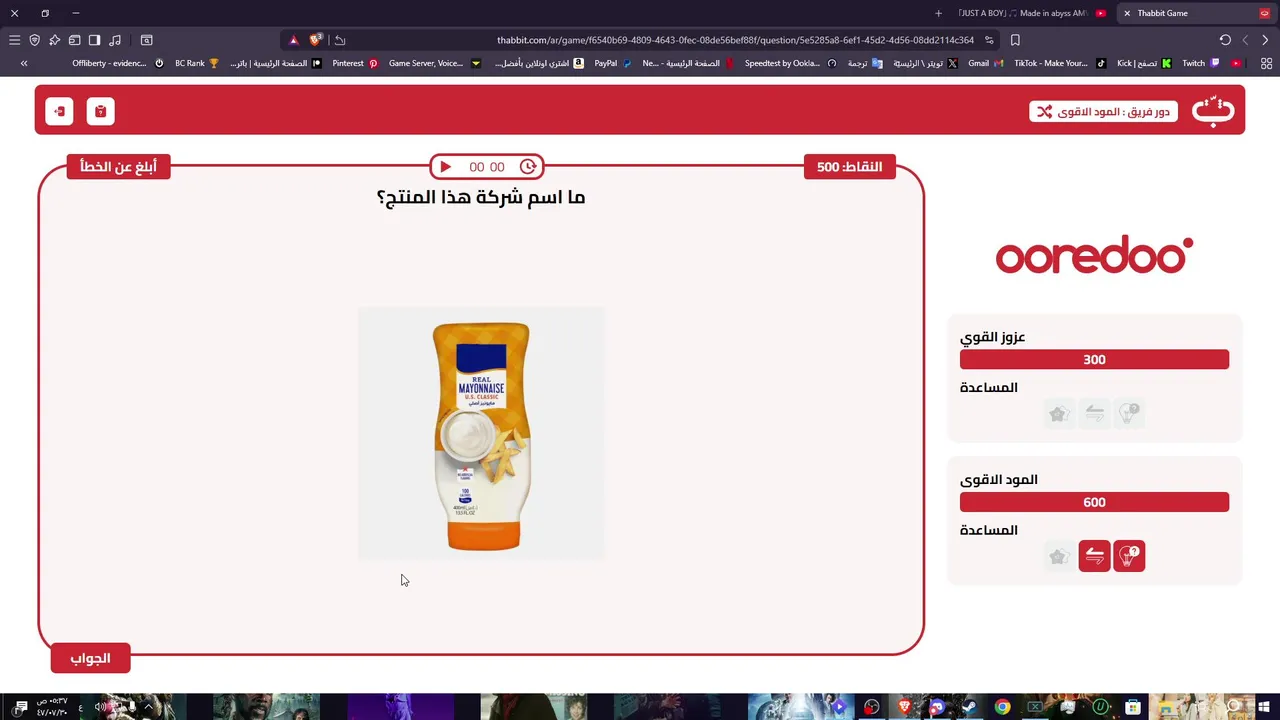Open the TikTok bookmark

click(x=1060, y=63)
